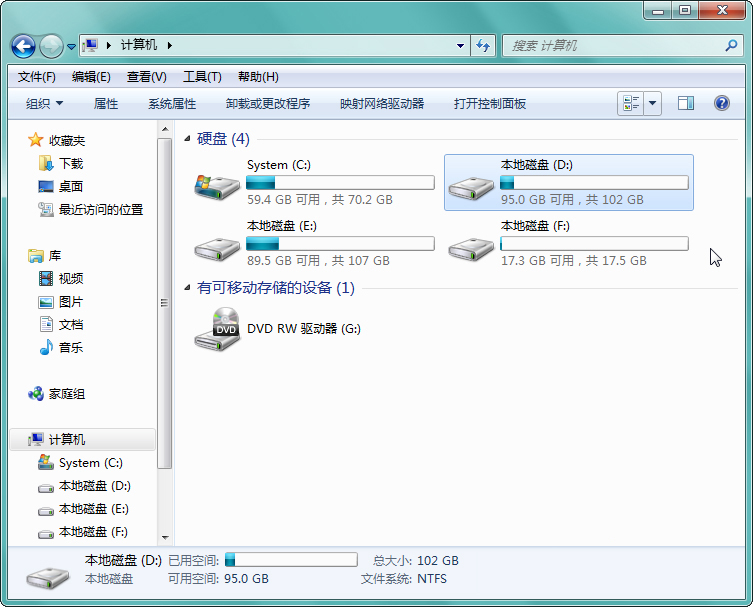Open the 视频 library

[61, 279]
